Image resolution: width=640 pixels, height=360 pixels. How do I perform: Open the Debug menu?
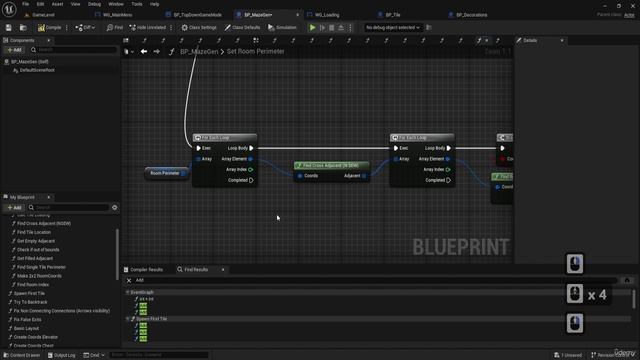pyautogui.click(x=94, y=4)
